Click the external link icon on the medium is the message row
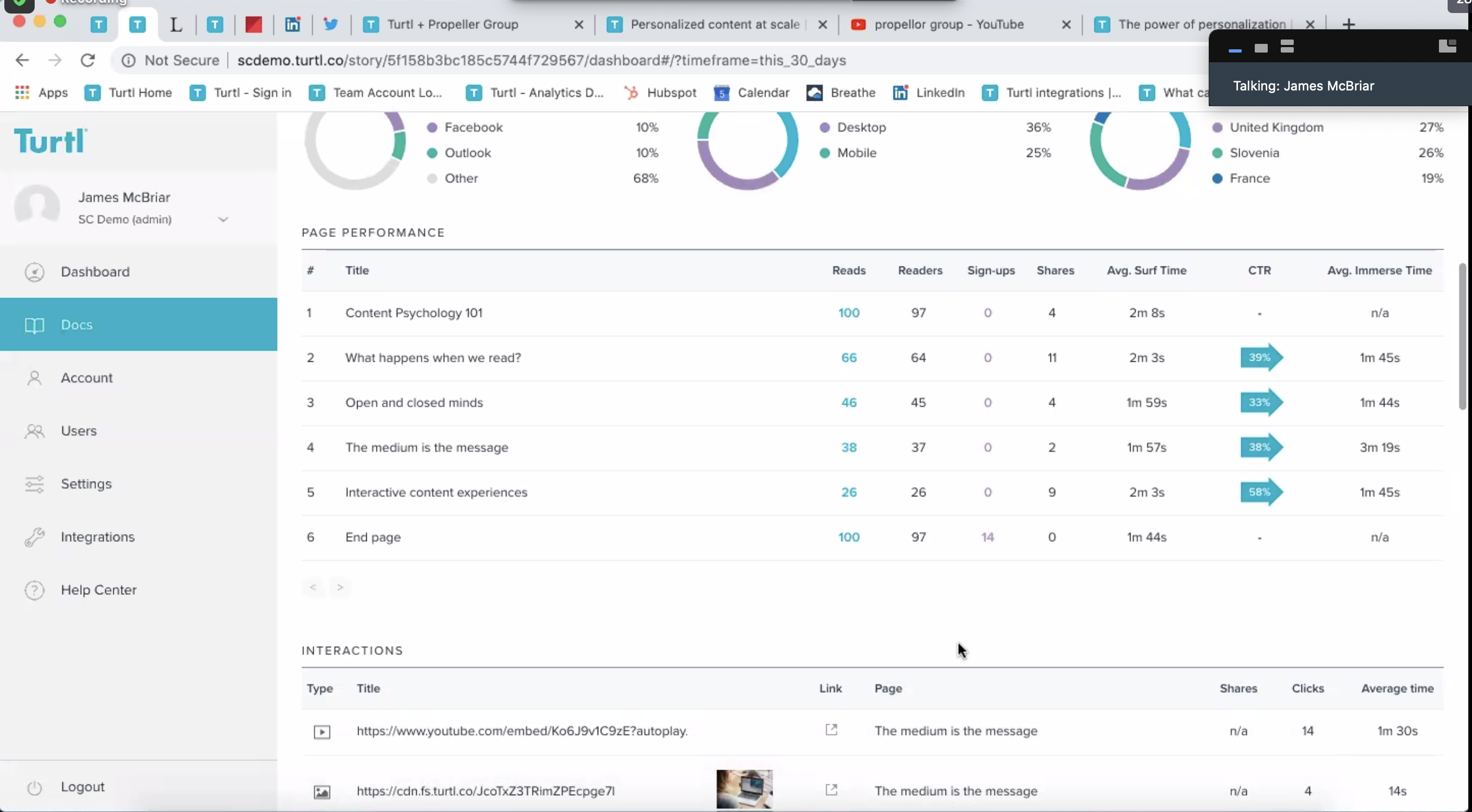 coord(832,730)
